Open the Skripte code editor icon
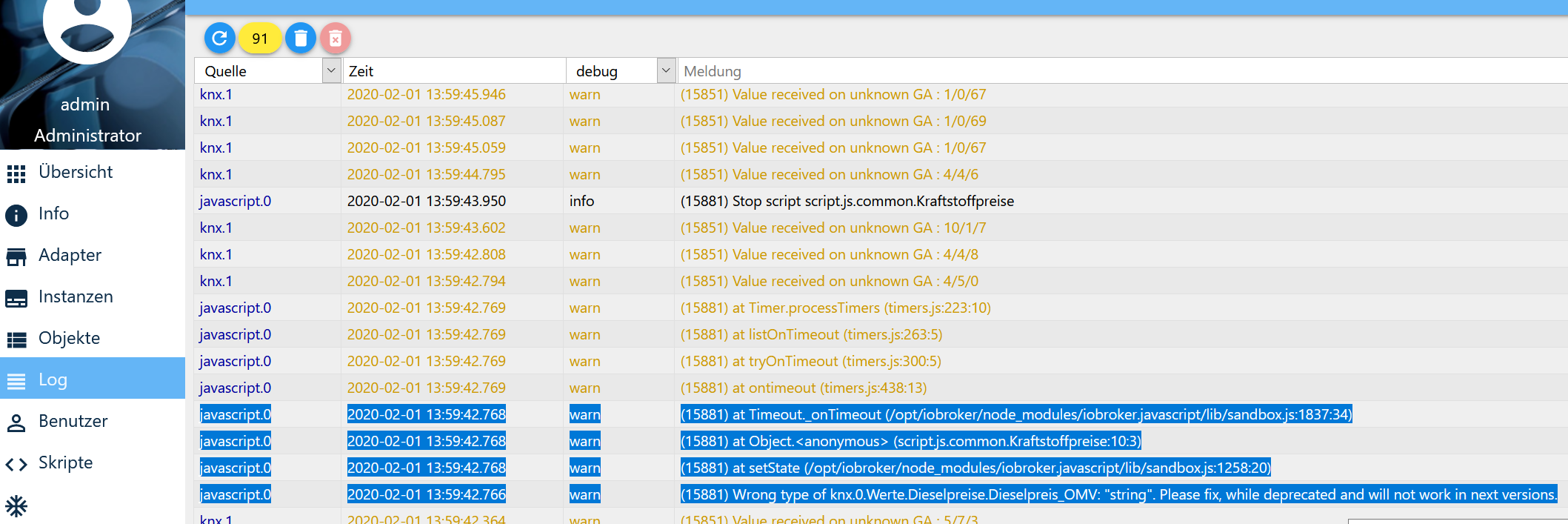 (x=16, y=464)
